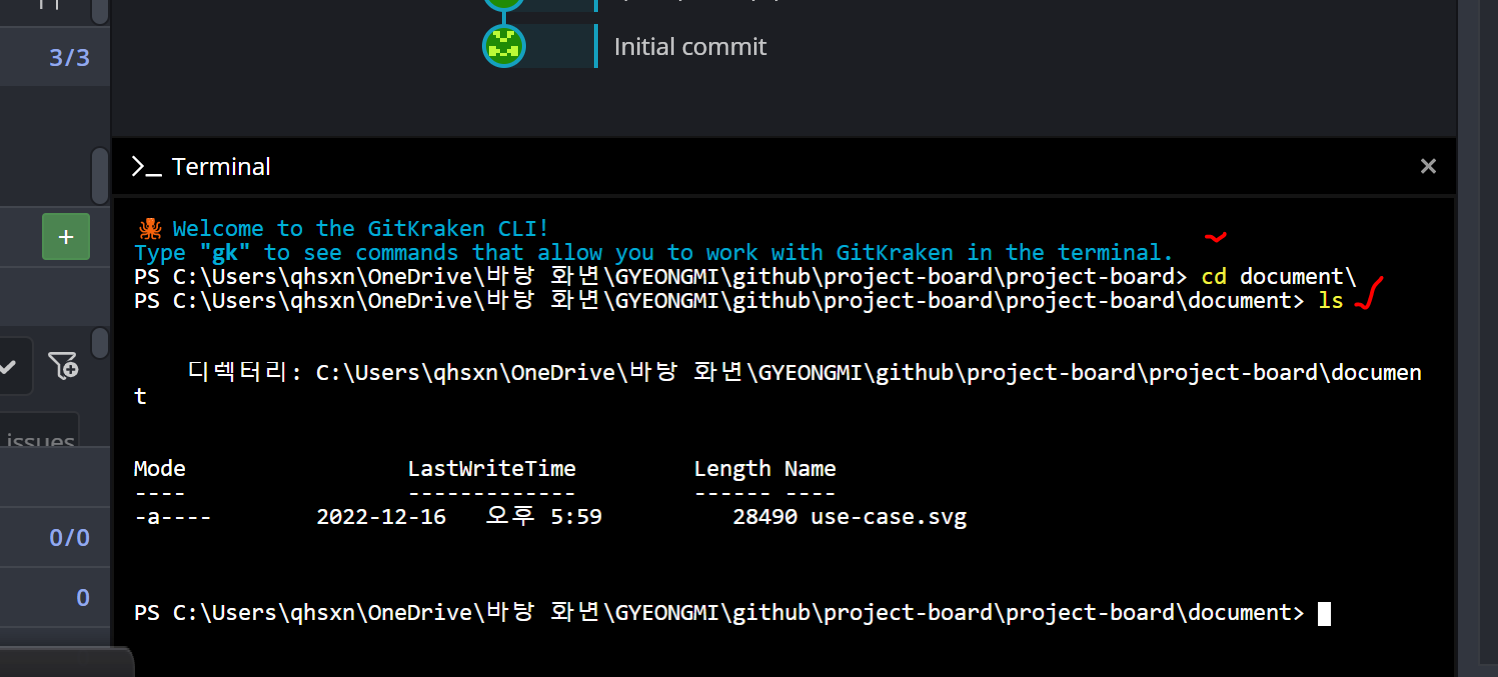1498x677 pixels.
Task: Close the Terminal panel
Action: [x=1428, y=167]
